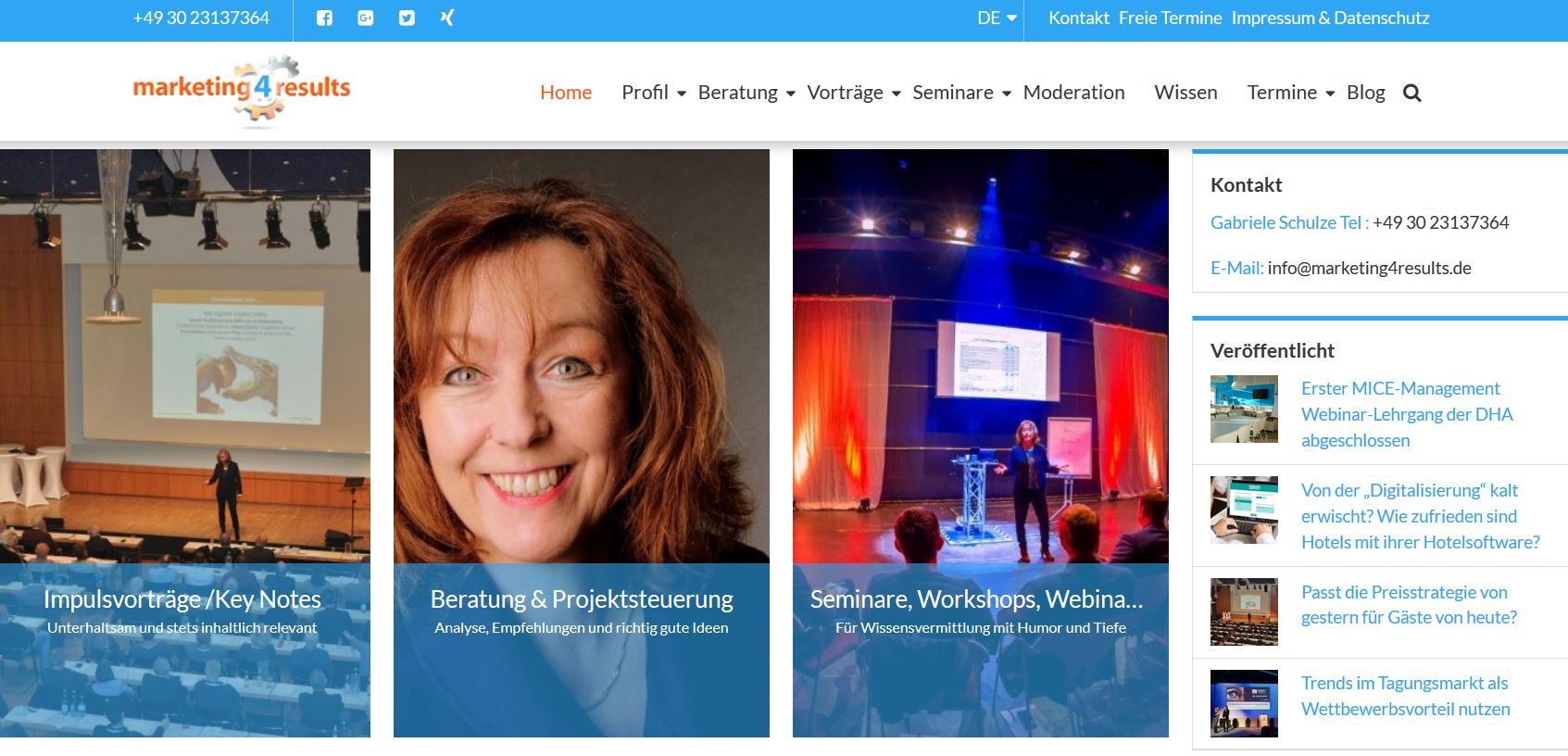The width and height of the screenshot is (1568, 756).
Task: Open the Passt die Preisstrategie article thumbnail
Action: tap(1244, 611)
